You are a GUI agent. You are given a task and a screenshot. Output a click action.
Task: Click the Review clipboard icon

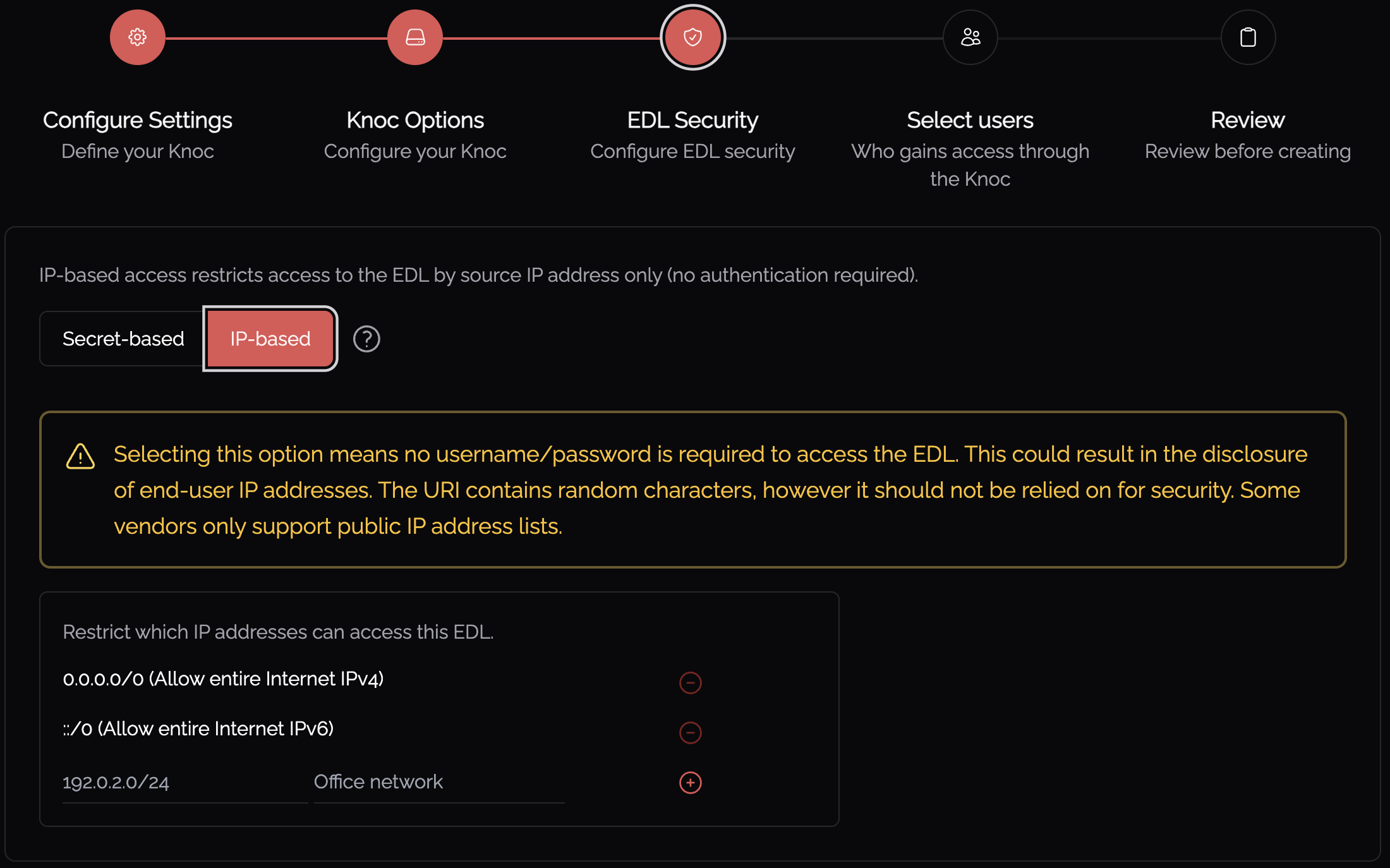pyautogui.click(x=1248, y=37)
